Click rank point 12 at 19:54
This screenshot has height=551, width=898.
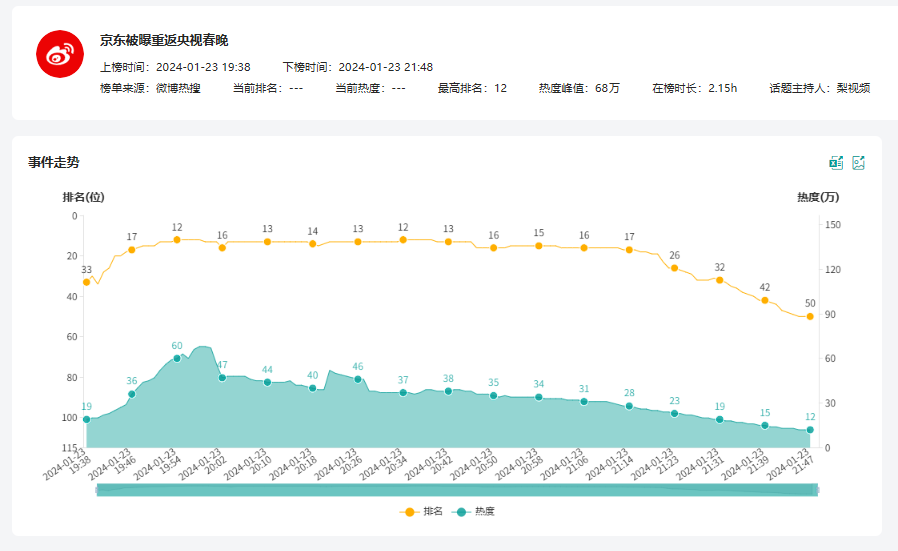click(x=177, y=240)
